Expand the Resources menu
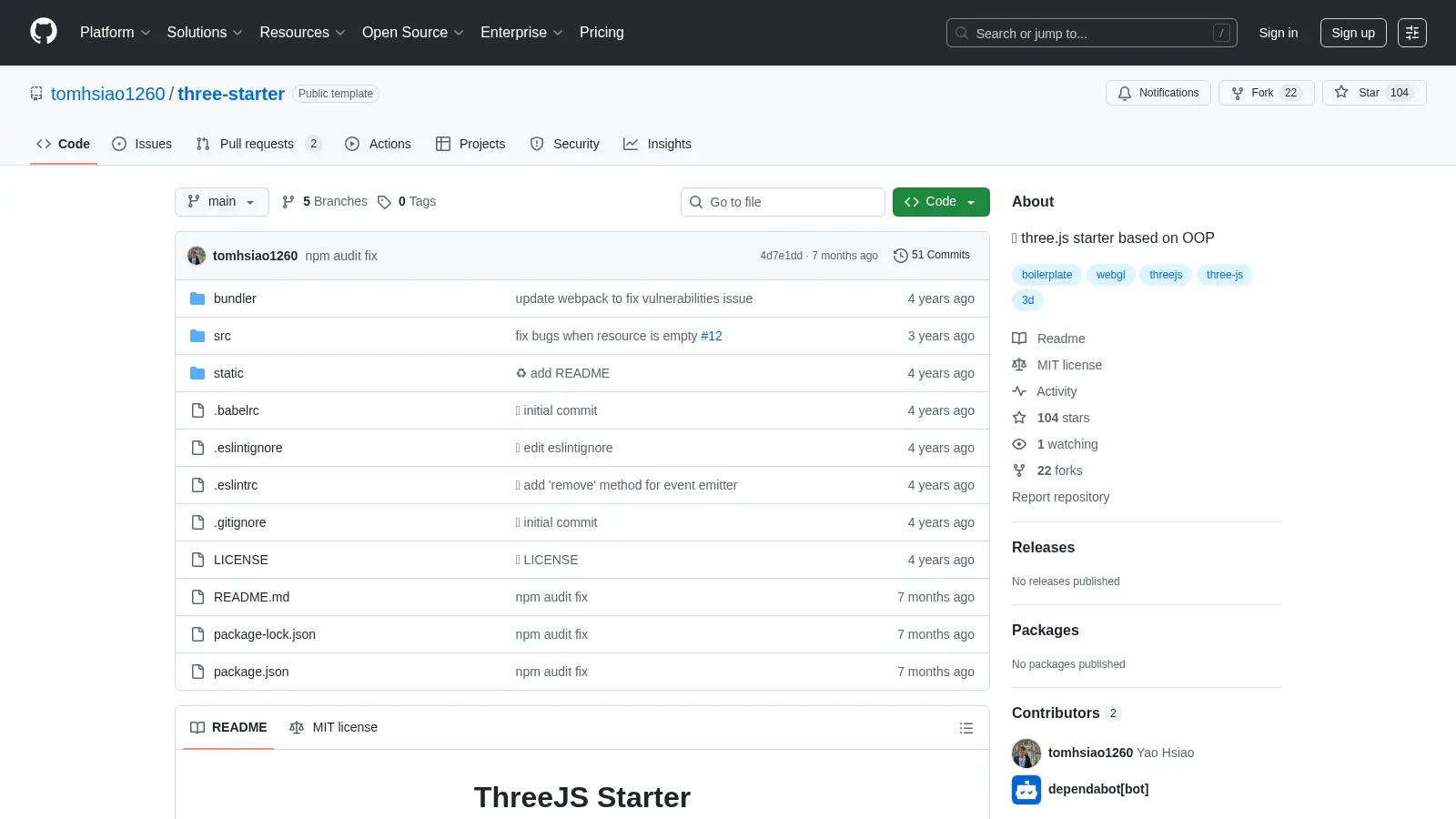1456x819 pixels. click(302, 33)
